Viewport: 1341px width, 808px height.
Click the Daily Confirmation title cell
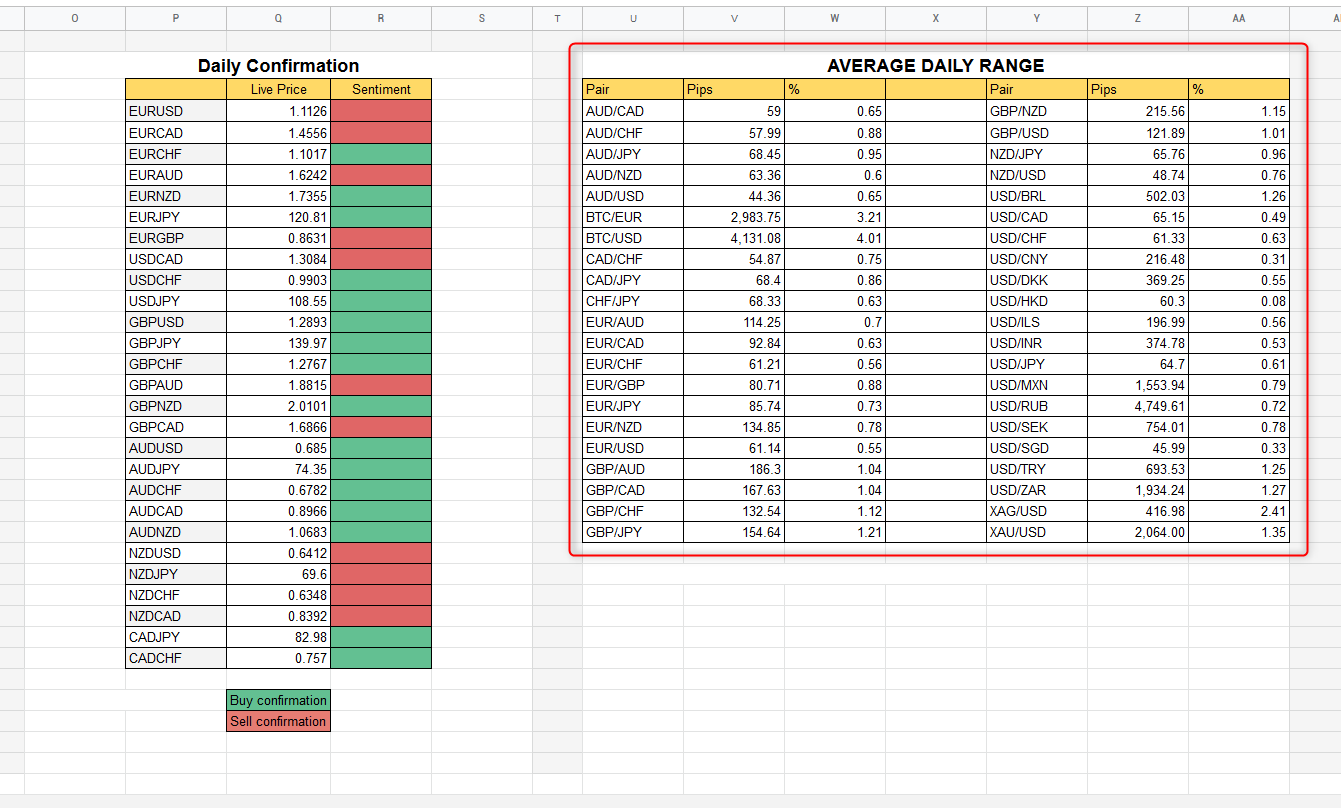[278, 66]
